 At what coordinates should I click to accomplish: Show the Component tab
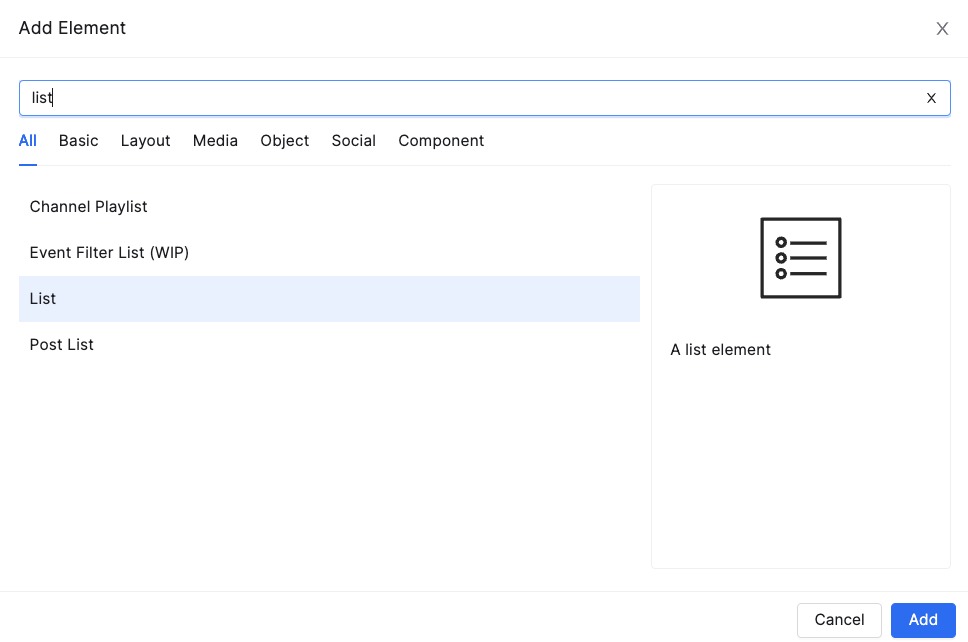441,141
